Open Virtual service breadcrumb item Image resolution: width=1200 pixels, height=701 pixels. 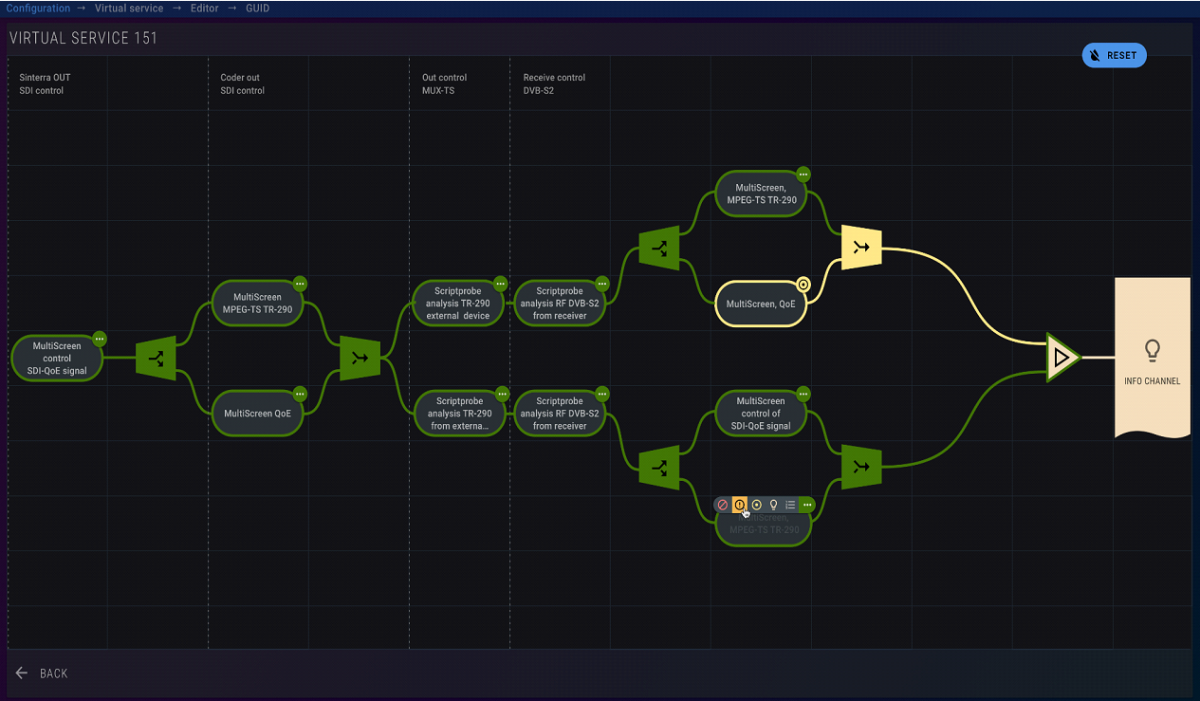point(129,8)
